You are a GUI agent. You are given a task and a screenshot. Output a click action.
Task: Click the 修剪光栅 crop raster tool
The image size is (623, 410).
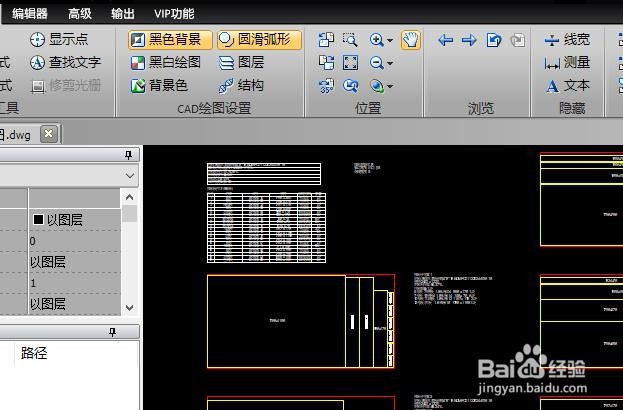click(66, 85)
